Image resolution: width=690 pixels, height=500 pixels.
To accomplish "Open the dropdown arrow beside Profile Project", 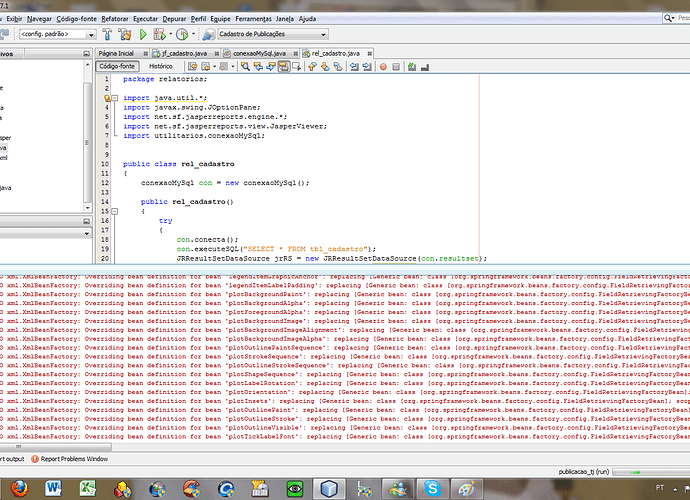I will point(193,34).
